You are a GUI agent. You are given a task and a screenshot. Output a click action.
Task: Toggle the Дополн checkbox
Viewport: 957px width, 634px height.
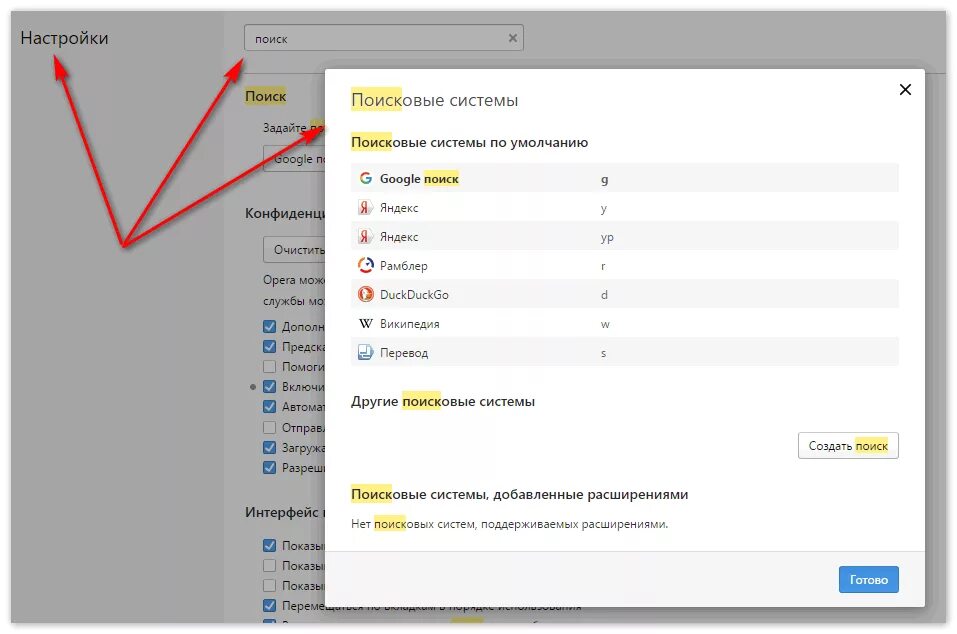[x=269, y=326]
